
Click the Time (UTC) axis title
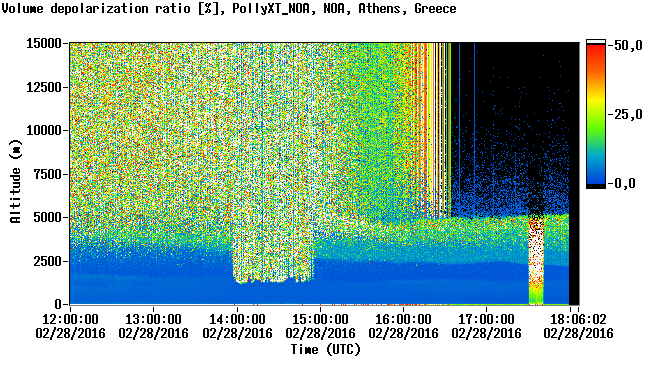326,350
